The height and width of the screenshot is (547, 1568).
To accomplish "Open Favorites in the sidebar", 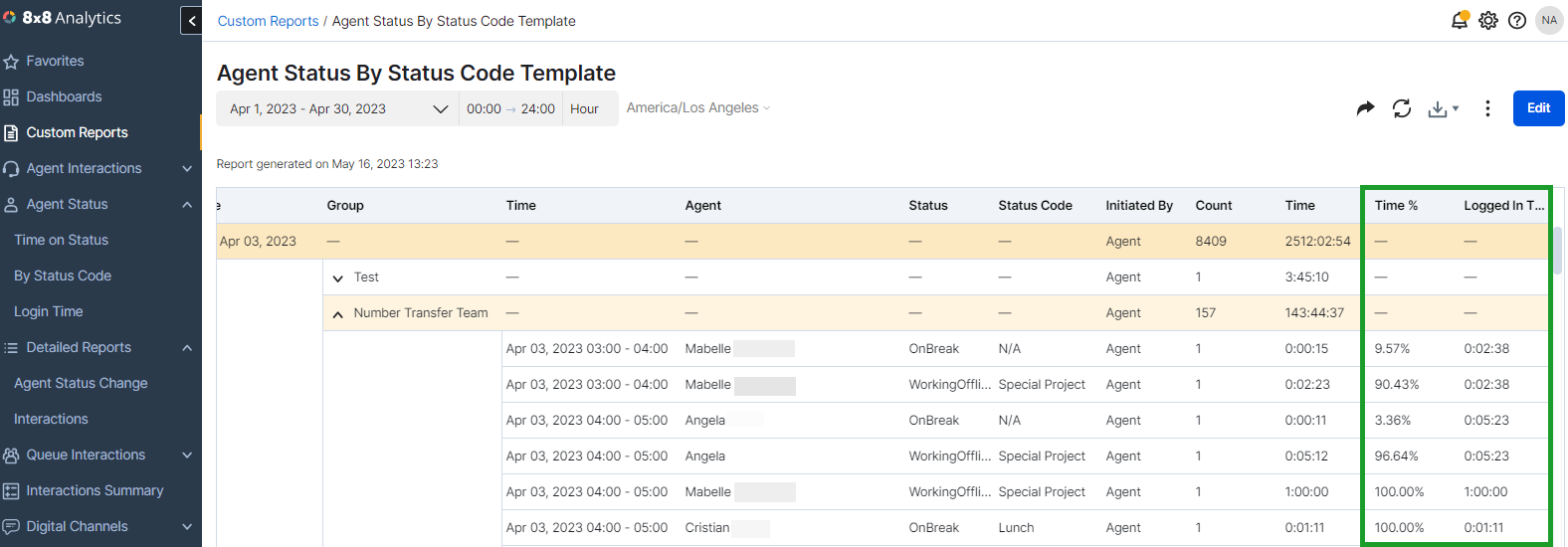I will coord(55,62).
